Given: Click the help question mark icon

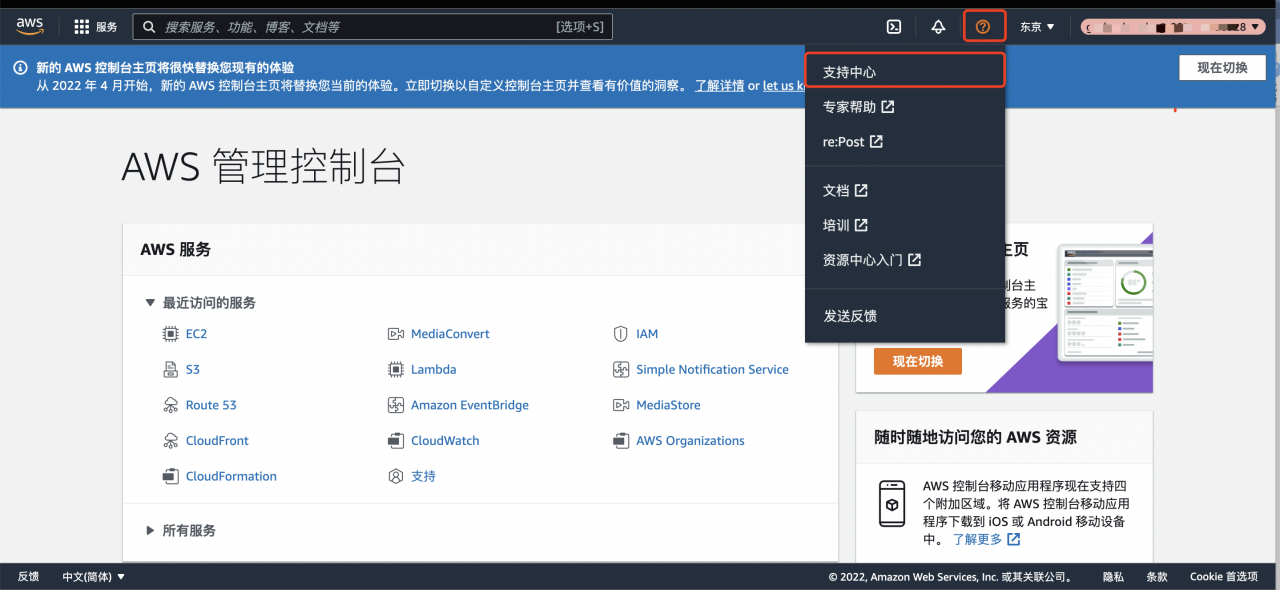Looking at the screenshot, I should (983, 27).
